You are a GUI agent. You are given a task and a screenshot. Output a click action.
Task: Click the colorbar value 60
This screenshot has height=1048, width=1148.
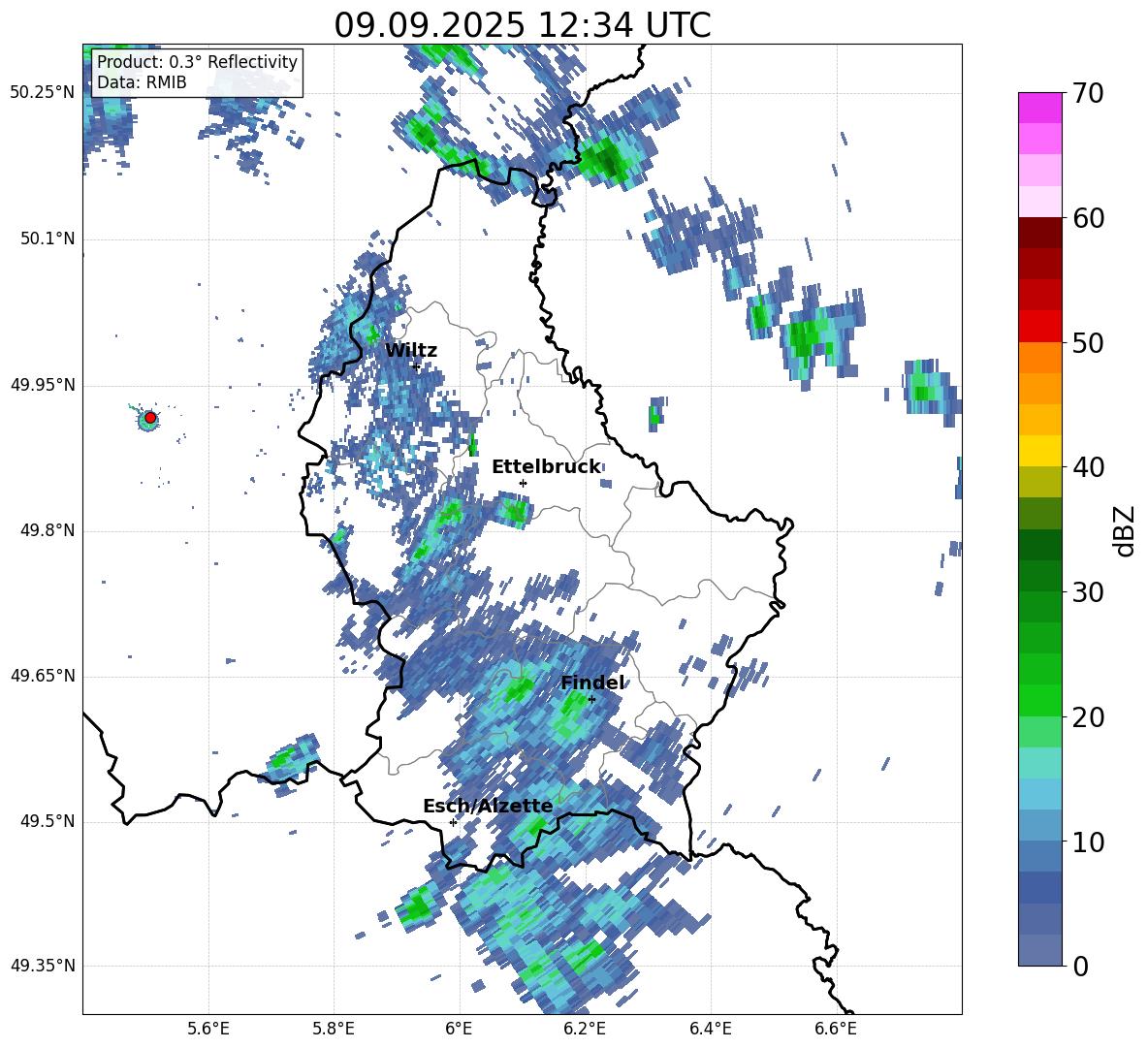point(1088,218)
